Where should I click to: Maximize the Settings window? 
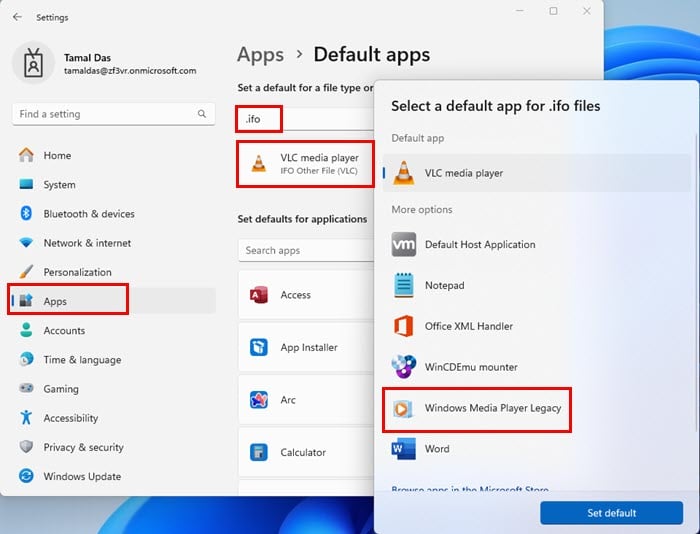click(x=554, y=11)
